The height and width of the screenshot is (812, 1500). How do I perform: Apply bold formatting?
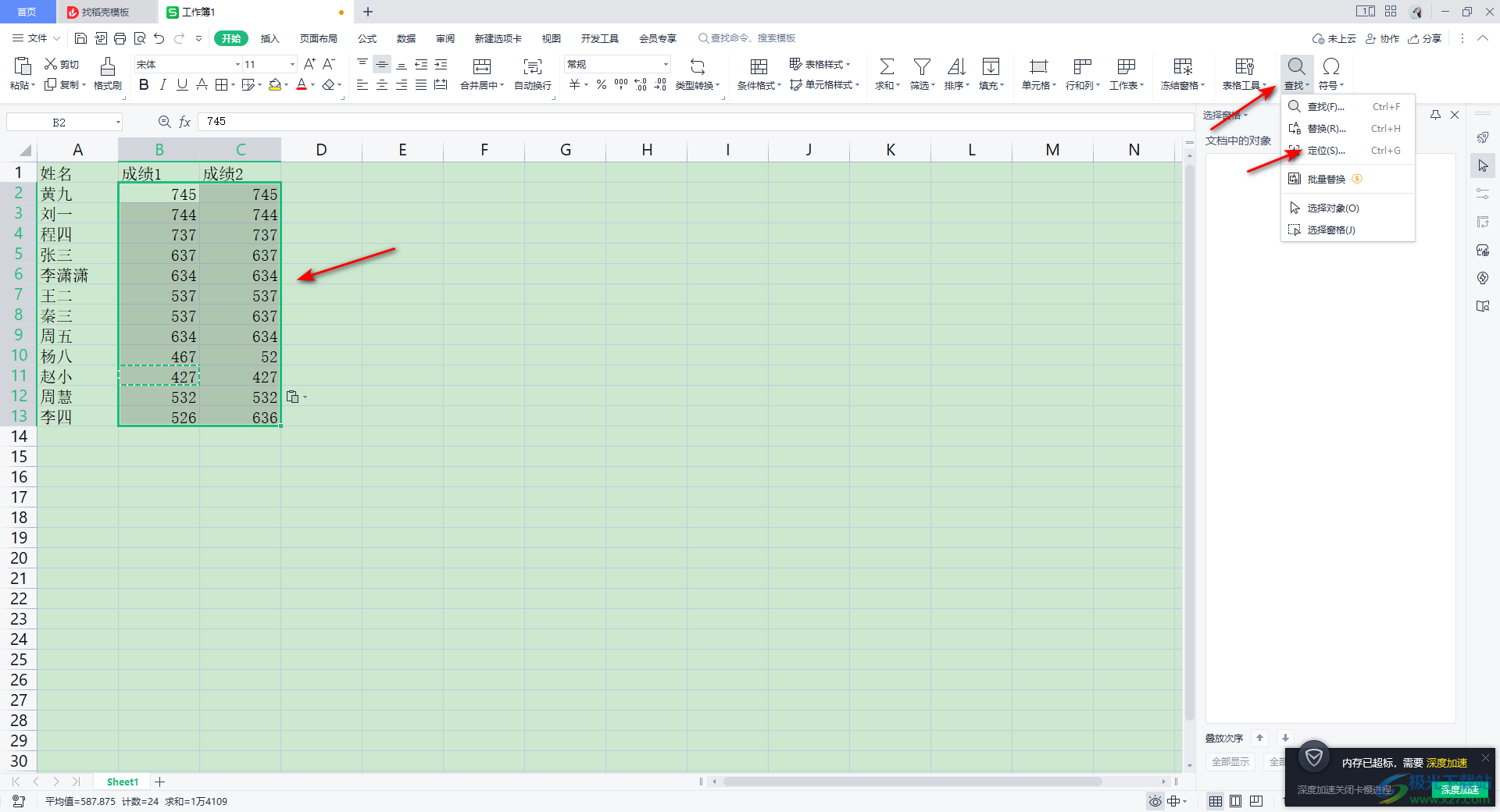(144, 84)
